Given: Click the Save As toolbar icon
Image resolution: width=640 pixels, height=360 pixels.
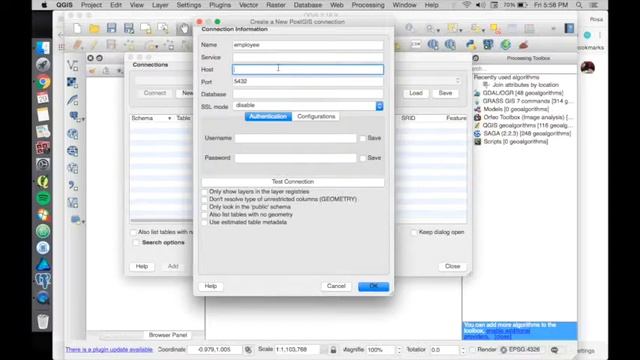Looking at the screenshot, I should [x=129, y=28].
